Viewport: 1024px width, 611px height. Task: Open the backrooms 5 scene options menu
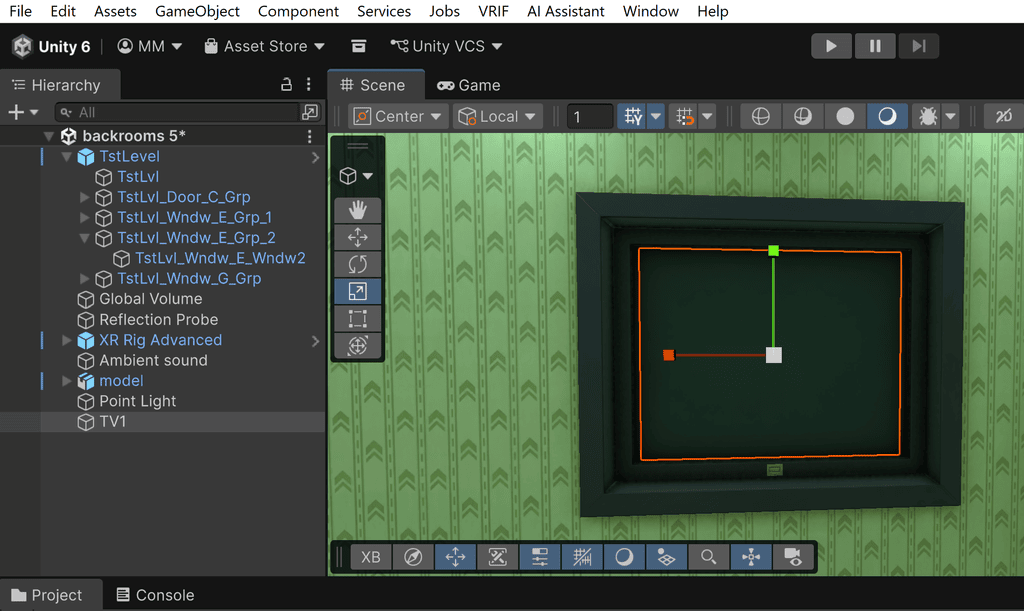pyautogui.click(x=310, y=136)
